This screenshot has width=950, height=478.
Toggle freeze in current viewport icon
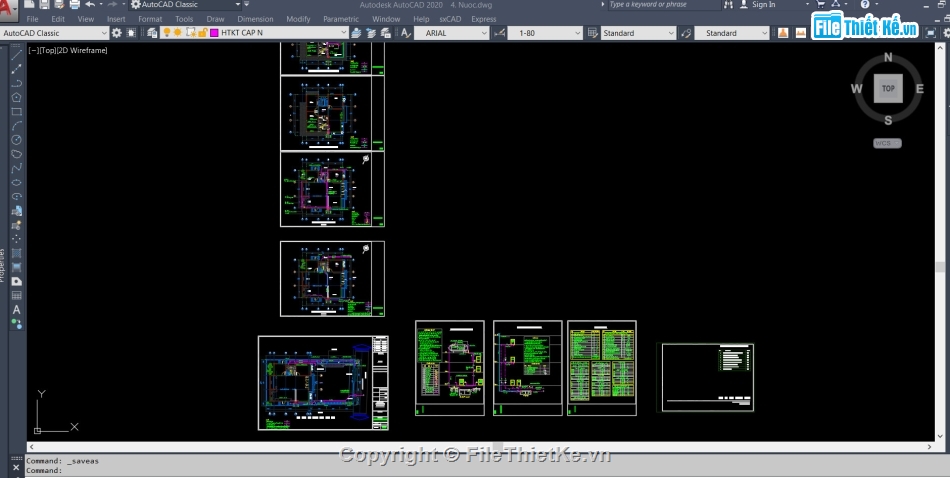[x=190, y=33]
